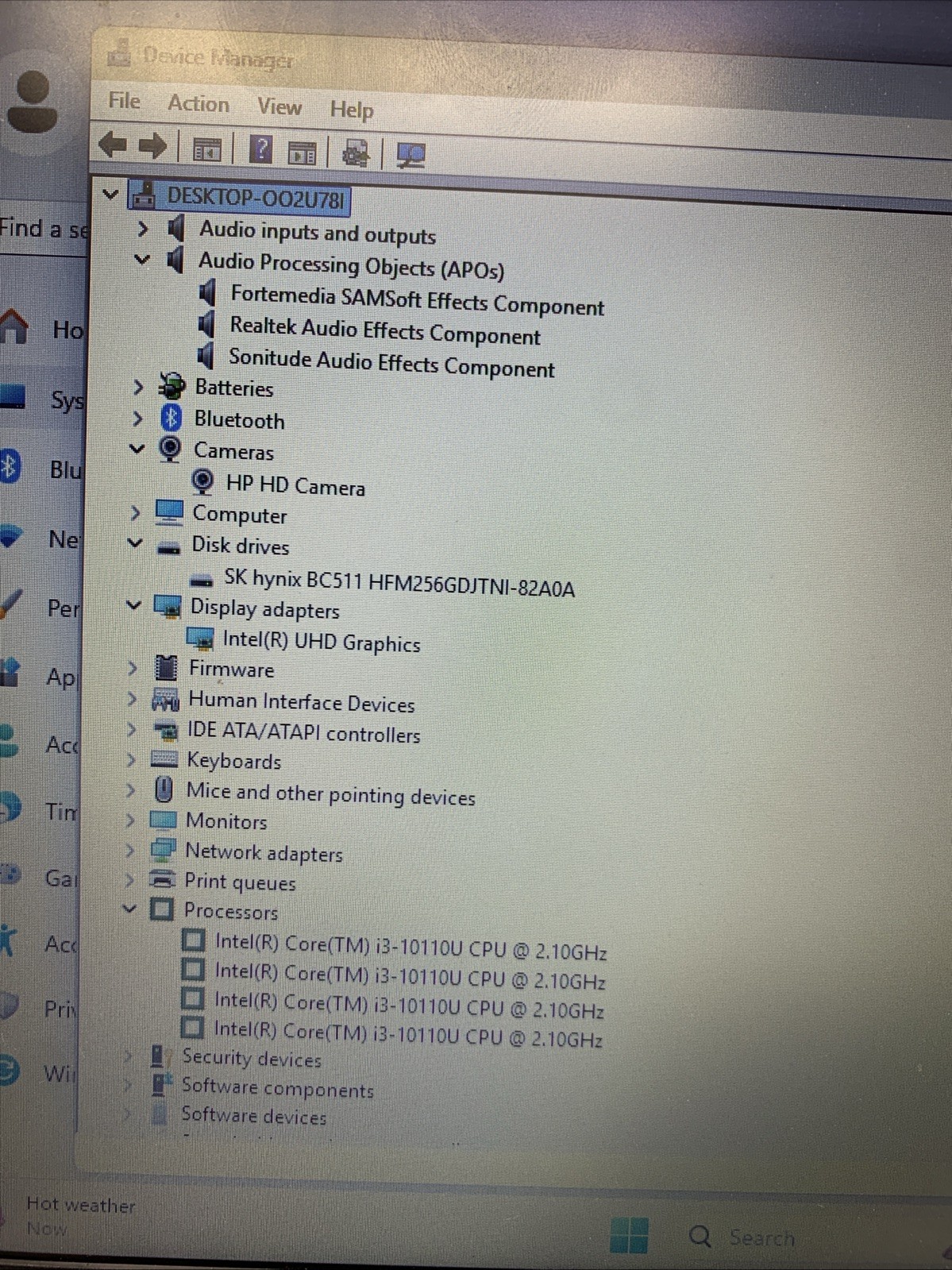This screenshot has height=1270, width=952.
Task: Open the Help question-mark toolbar icon
Action: (x=261, y=149)
